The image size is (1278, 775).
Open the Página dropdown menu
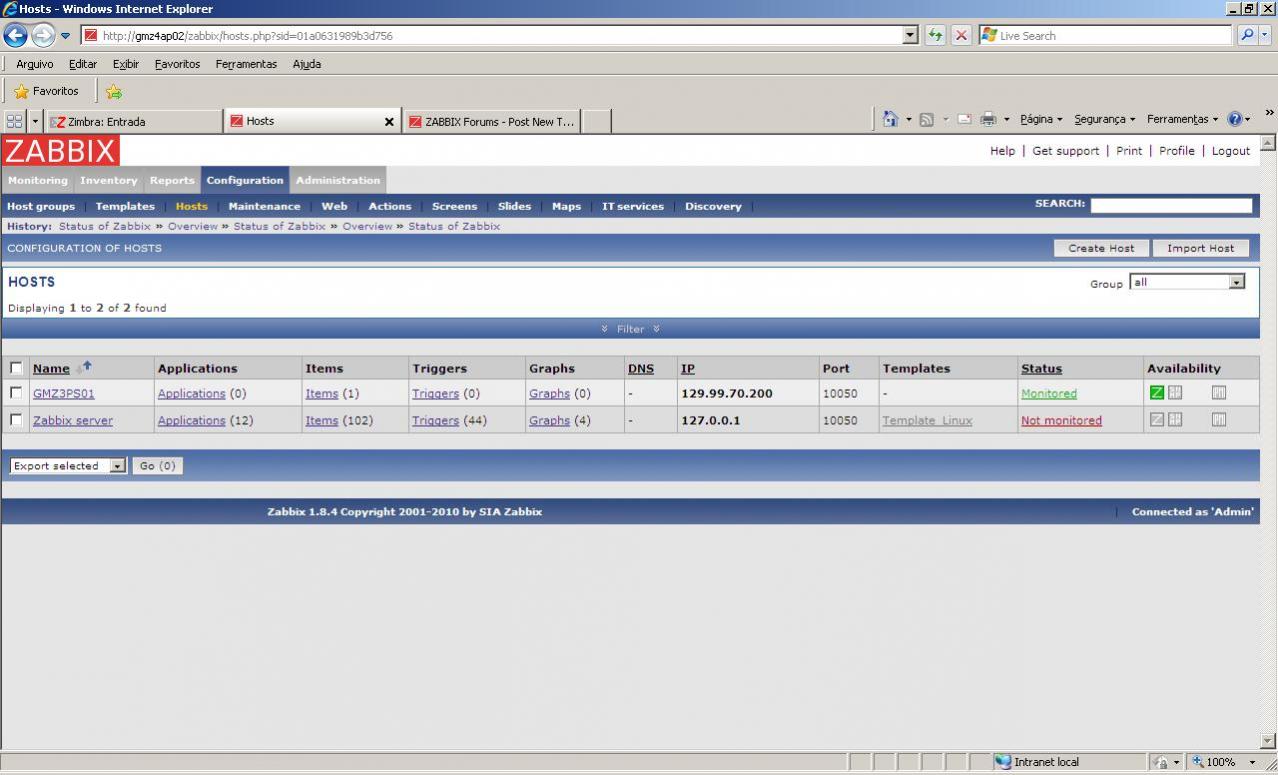point(1041,119)
